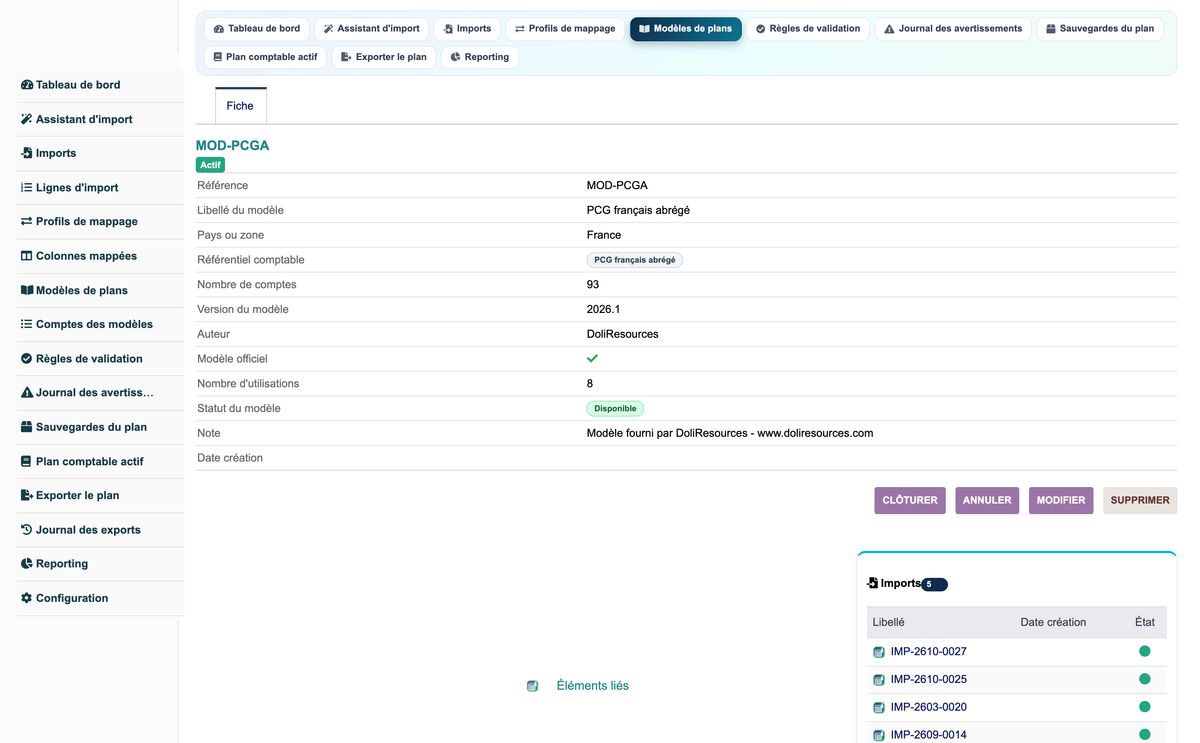1200x743 pixels.
Task: Click the Journal des exports history icon
Action: click(27, 529)
